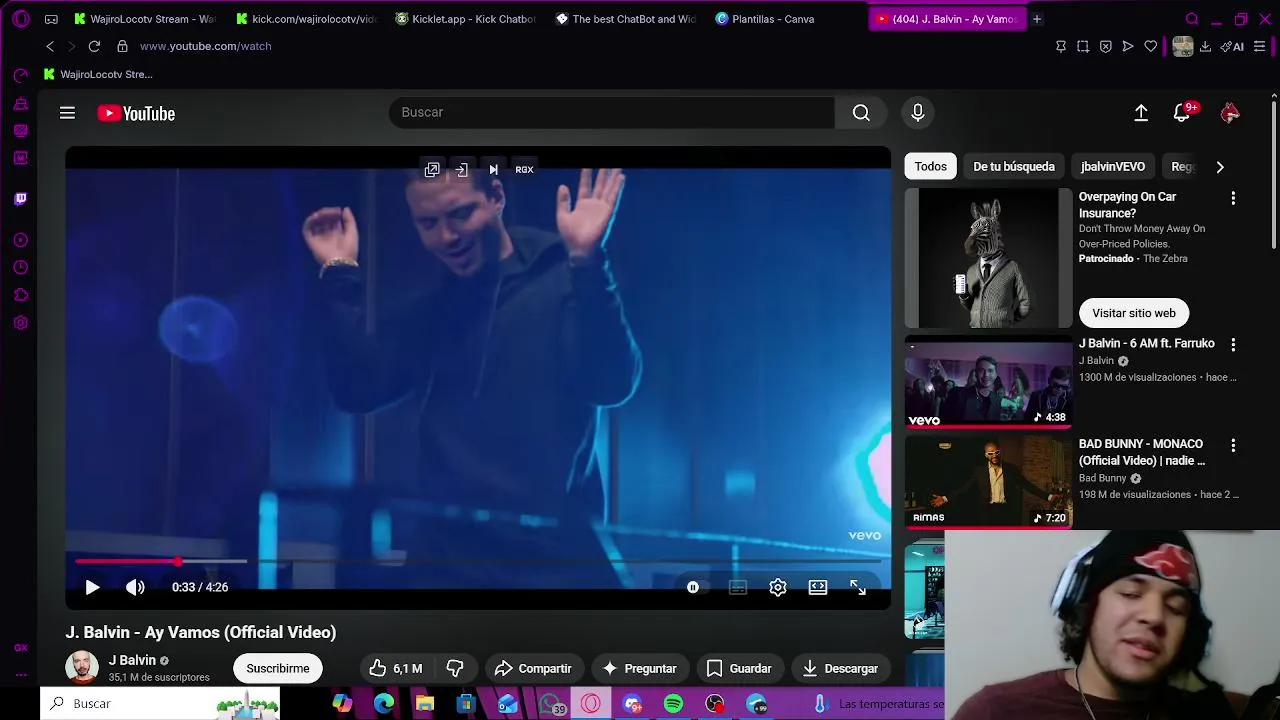The width and height of the screenshot is (1280, 720).
Task: Select the Todos filter chip
Action: click(x=930, y=167)
